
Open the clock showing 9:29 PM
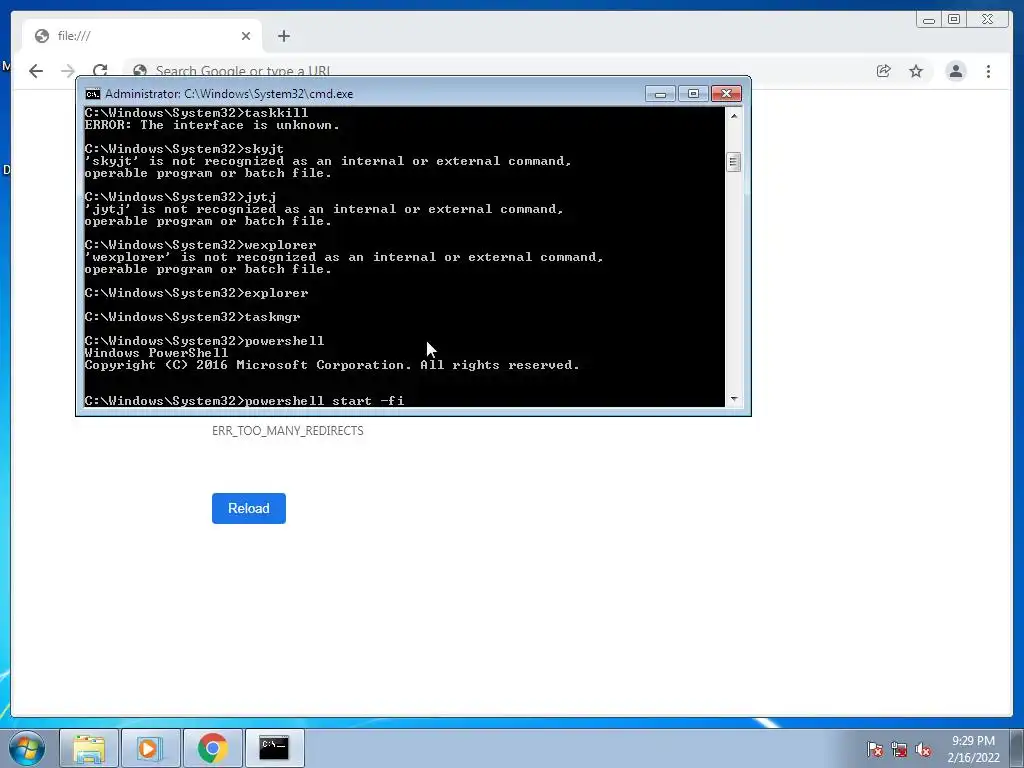(973, 749)
